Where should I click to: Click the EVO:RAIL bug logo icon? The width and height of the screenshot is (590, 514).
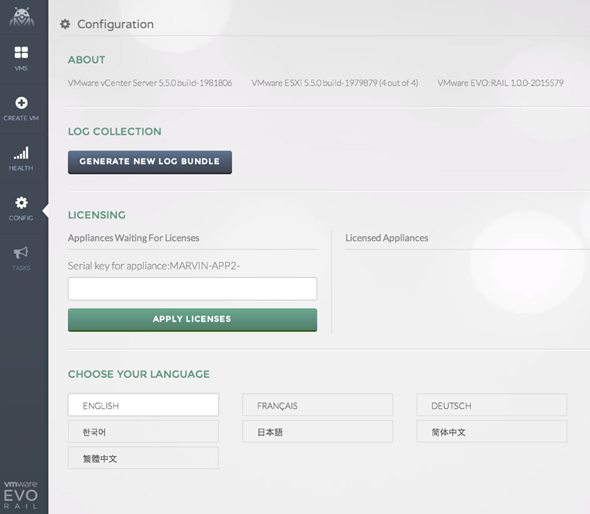click(21, 17)
